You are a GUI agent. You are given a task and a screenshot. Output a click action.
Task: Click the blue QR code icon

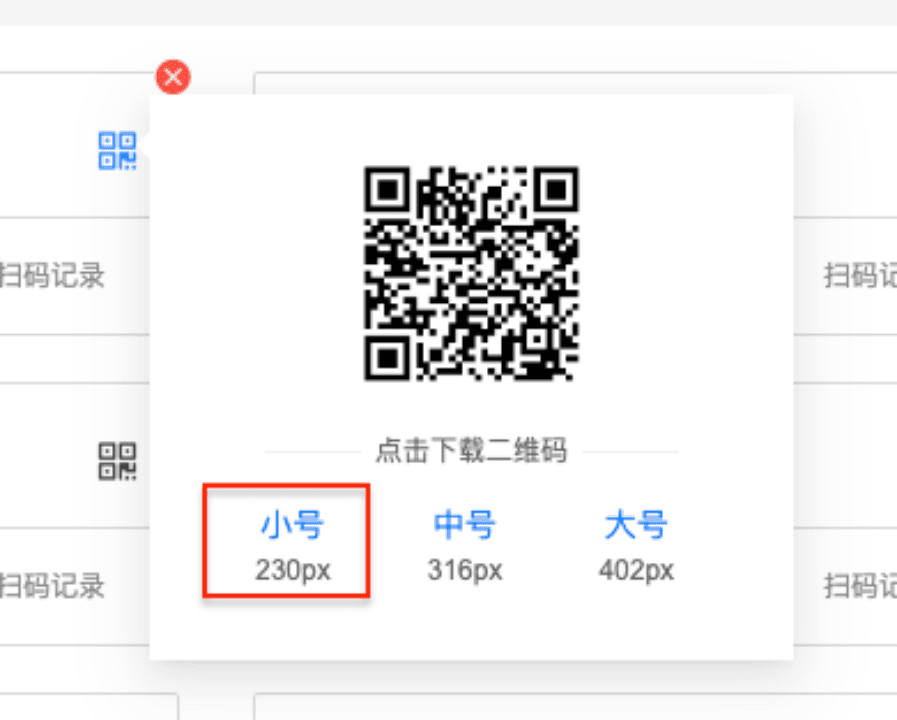[117, 151]
